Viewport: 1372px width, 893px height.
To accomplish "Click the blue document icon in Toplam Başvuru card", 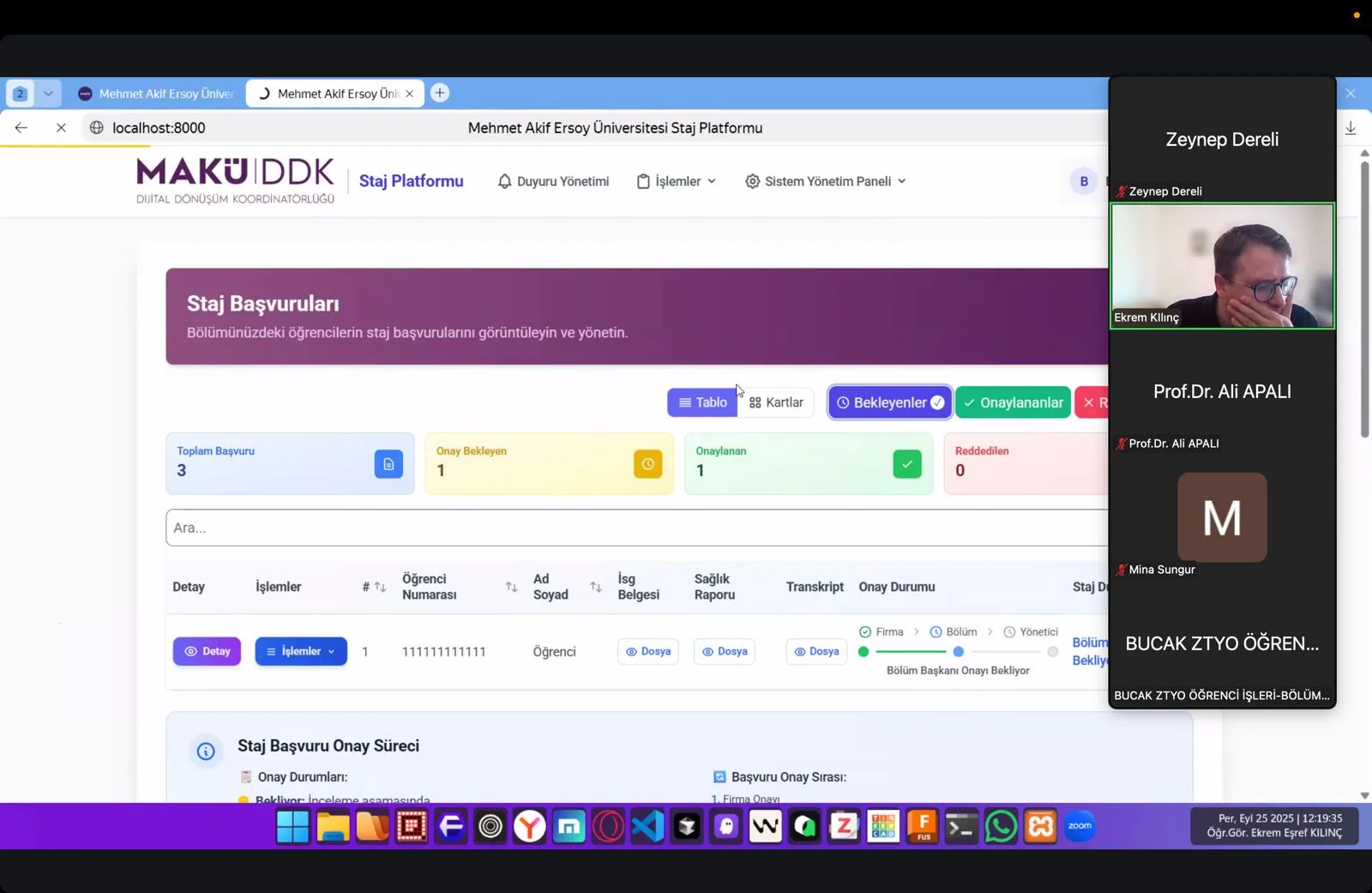I will coord(388,464).
